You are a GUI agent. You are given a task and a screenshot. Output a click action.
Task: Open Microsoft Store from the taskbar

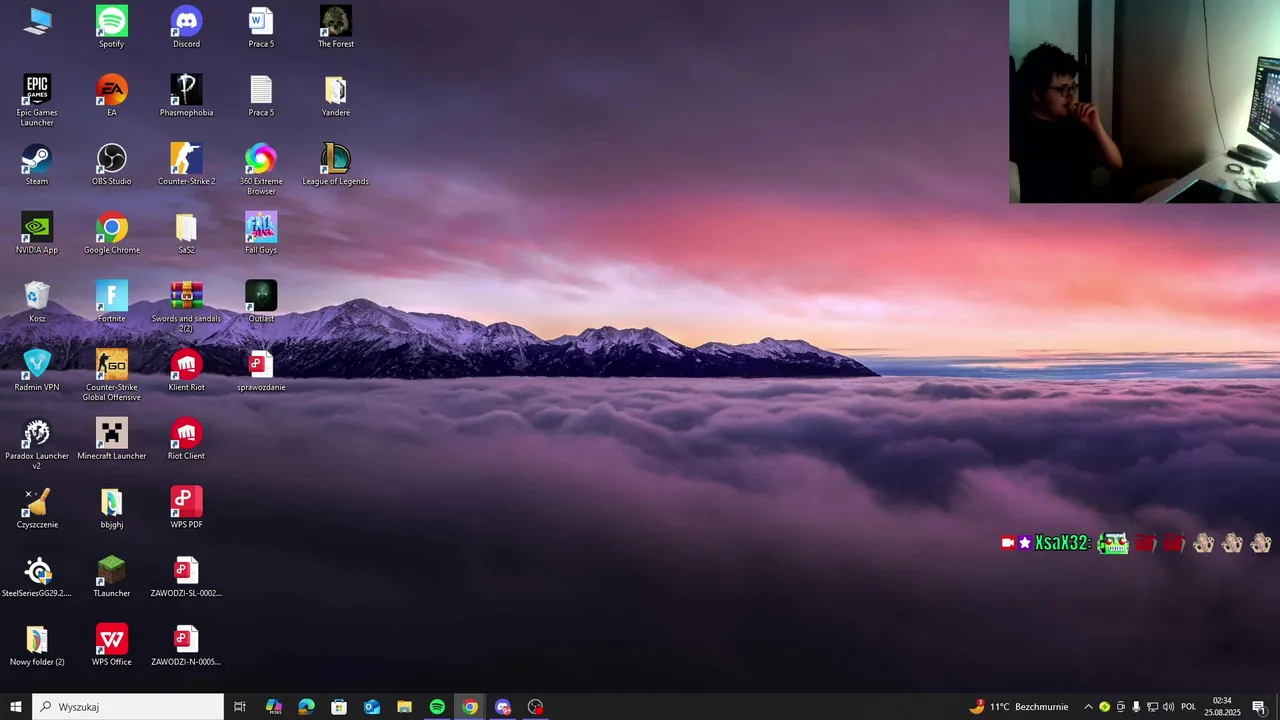pos(339,707)
